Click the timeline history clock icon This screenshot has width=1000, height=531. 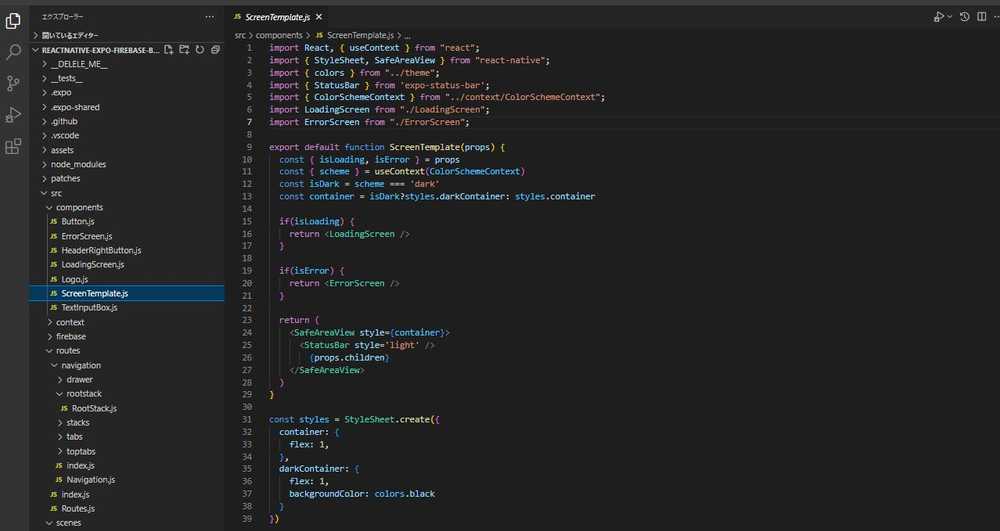[965, 17]
